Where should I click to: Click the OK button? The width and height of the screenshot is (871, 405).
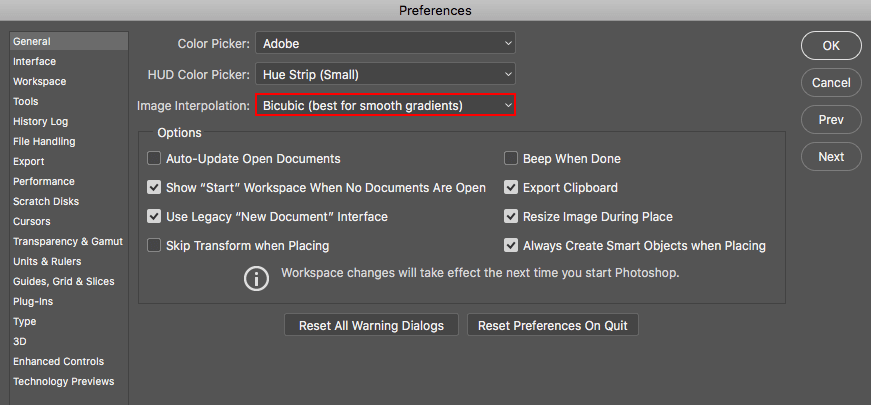831,46
